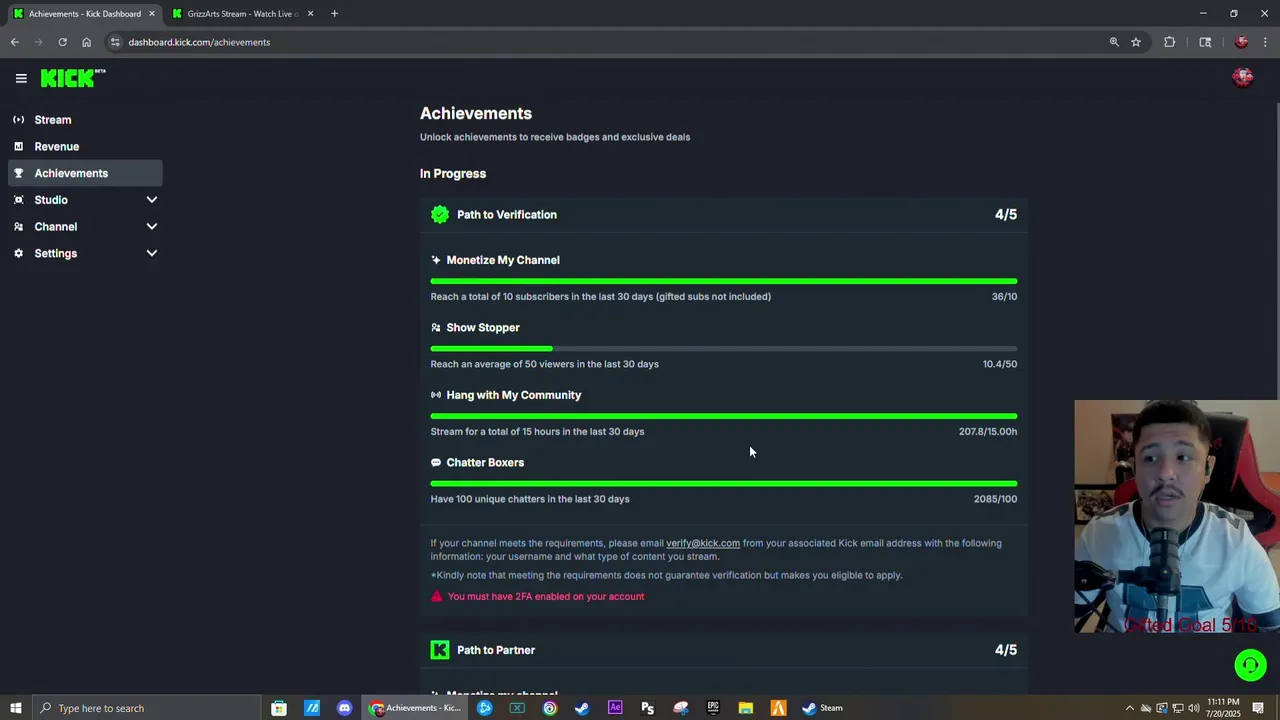Open After Effects from the taskbar
Image resolution: width=1280 pixels, height=720 pixels.
pos(615,708)
